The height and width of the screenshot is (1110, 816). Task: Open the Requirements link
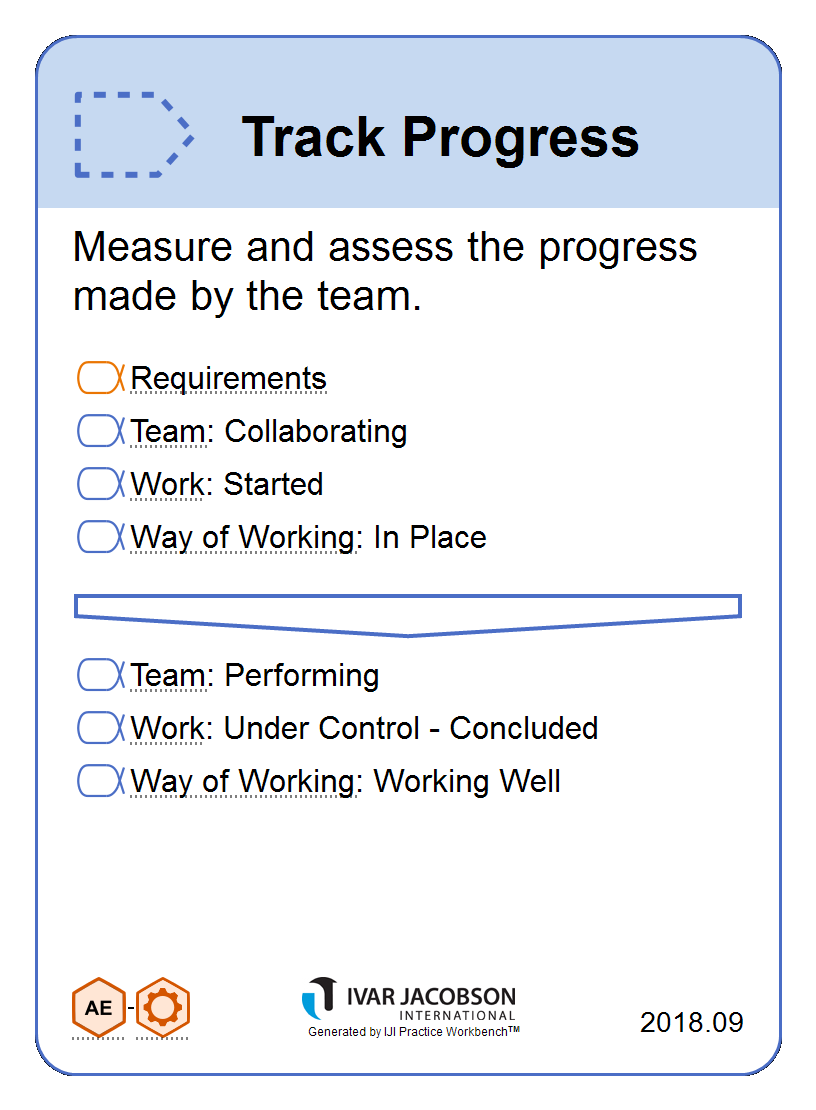[x=229, y=378]
